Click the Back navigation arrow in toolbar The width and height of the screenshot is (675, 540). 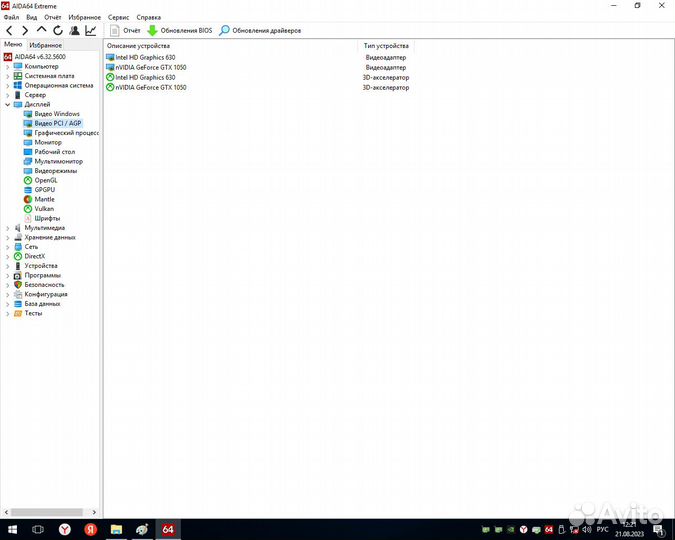[x=10, y=31]
